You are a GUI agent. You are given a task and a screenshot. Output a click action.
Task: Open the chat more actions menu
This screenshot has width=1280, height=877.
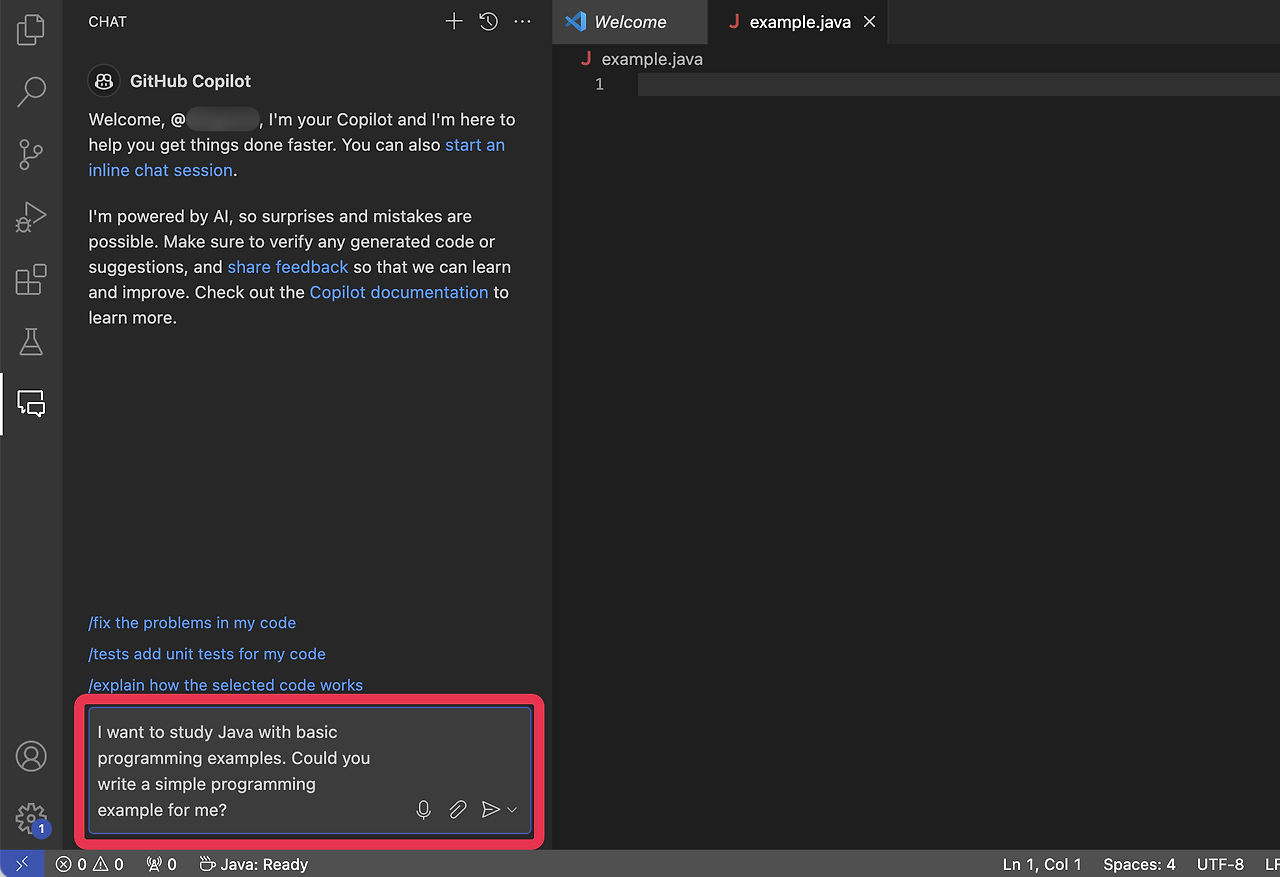pyautogui.click(x=522, y=21)
